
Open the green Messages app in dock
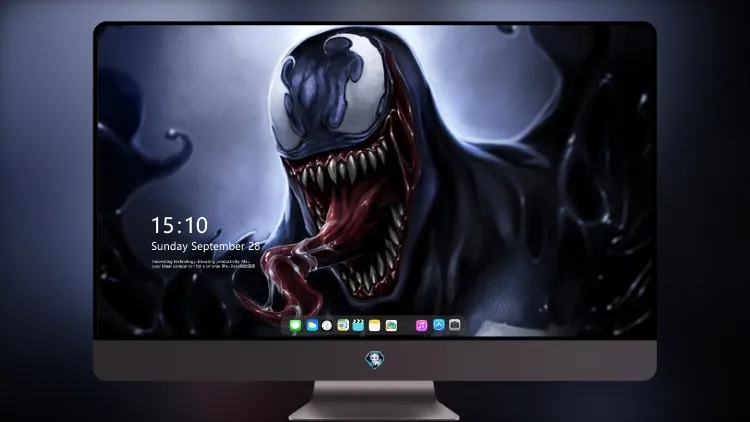click(295, 325)
